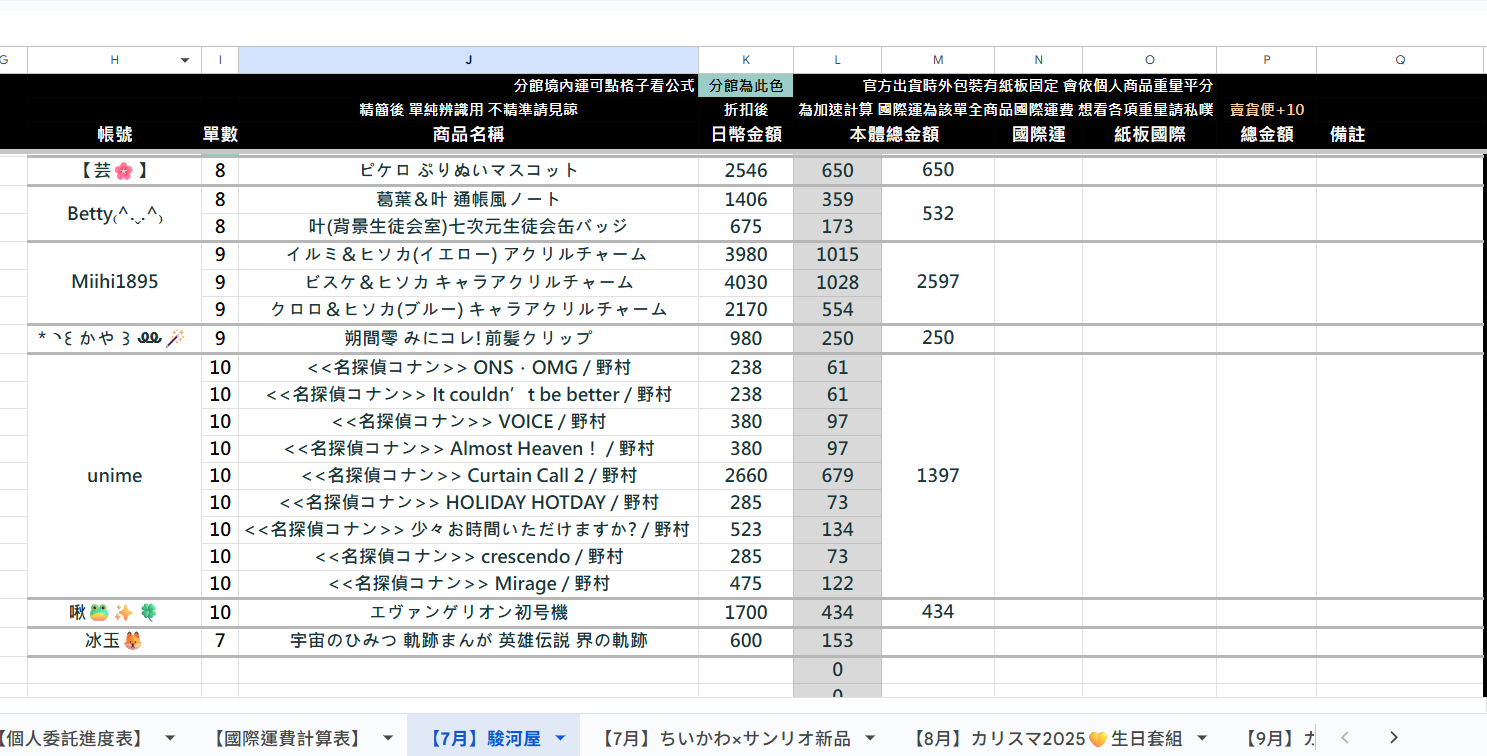Click the 紙板國際 header cell

(1149, 134)
